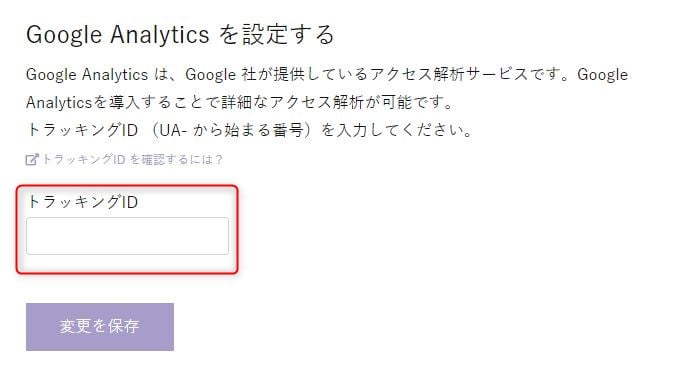The width and height of the screenshot is (685, 368).
Task: Click the words Google Analytics in the heading
Action: tap(118, 35)
